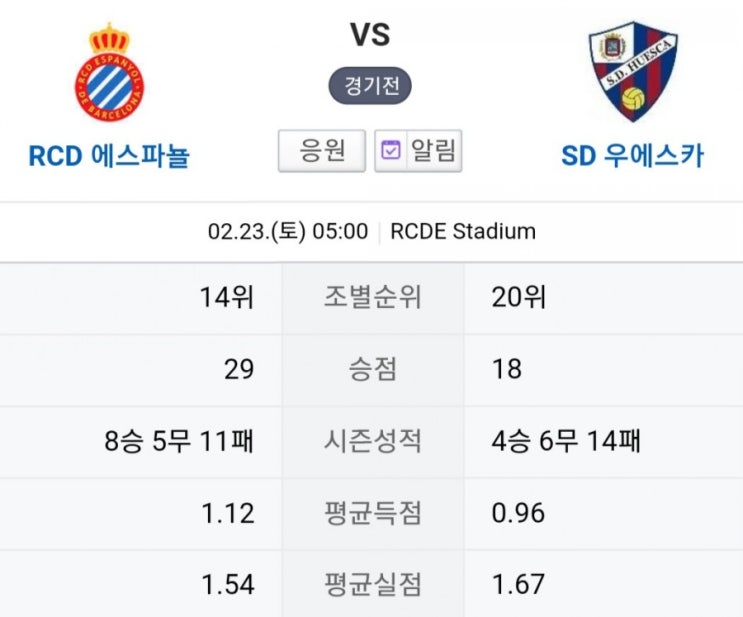743x617 pixels.
Task: Click the RCD Espanyol club crest
Action: (109, 72)
